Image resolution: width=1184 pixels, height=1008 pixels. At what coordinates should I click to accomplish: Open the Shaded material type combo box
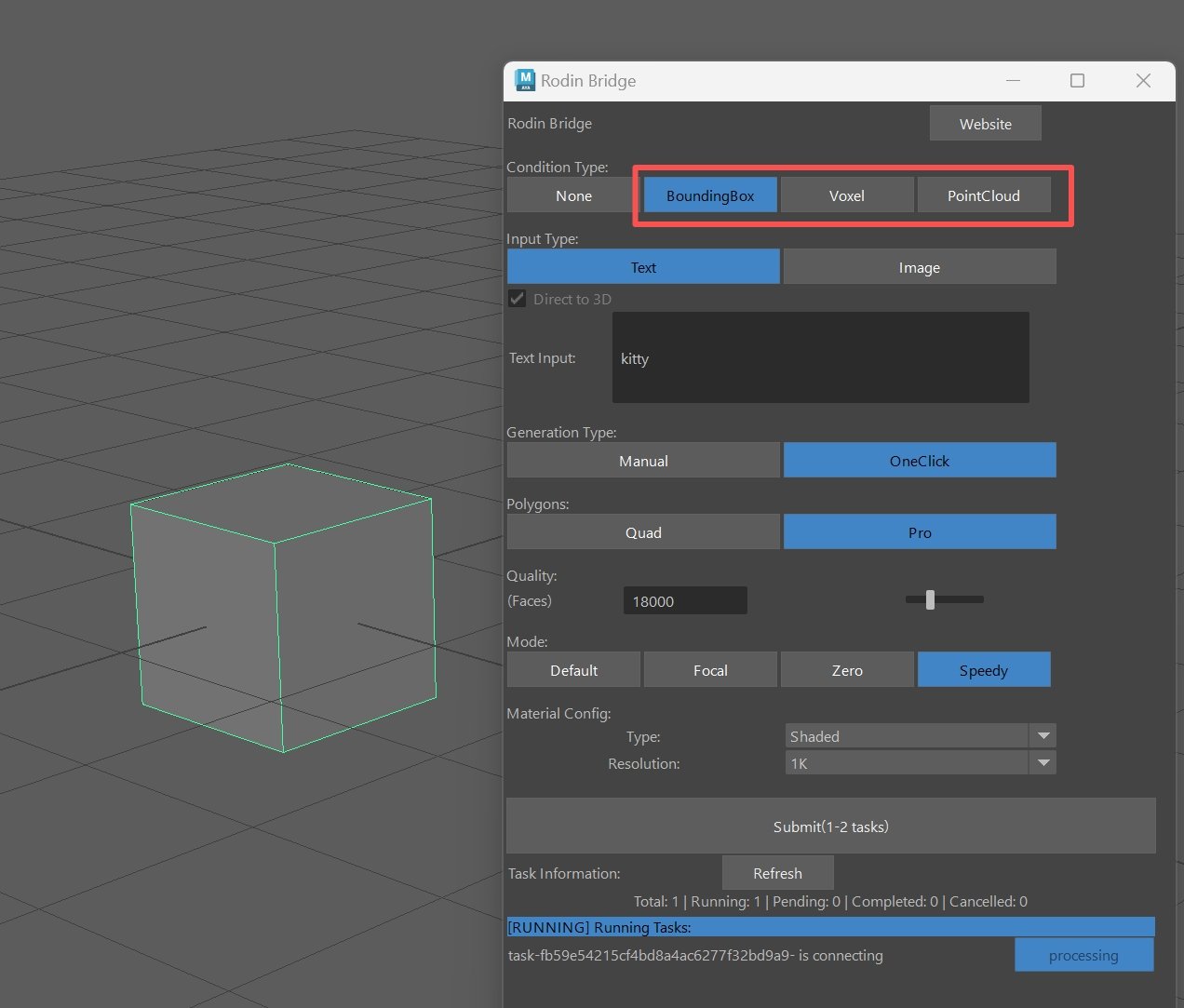tap(921, 736)
